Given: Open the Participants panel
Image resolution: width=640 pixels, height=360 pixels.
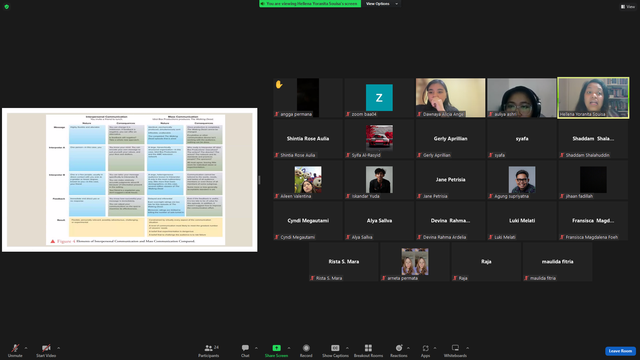Looking at the screenshot, I should pyautogui.click(x=209, y=351).
